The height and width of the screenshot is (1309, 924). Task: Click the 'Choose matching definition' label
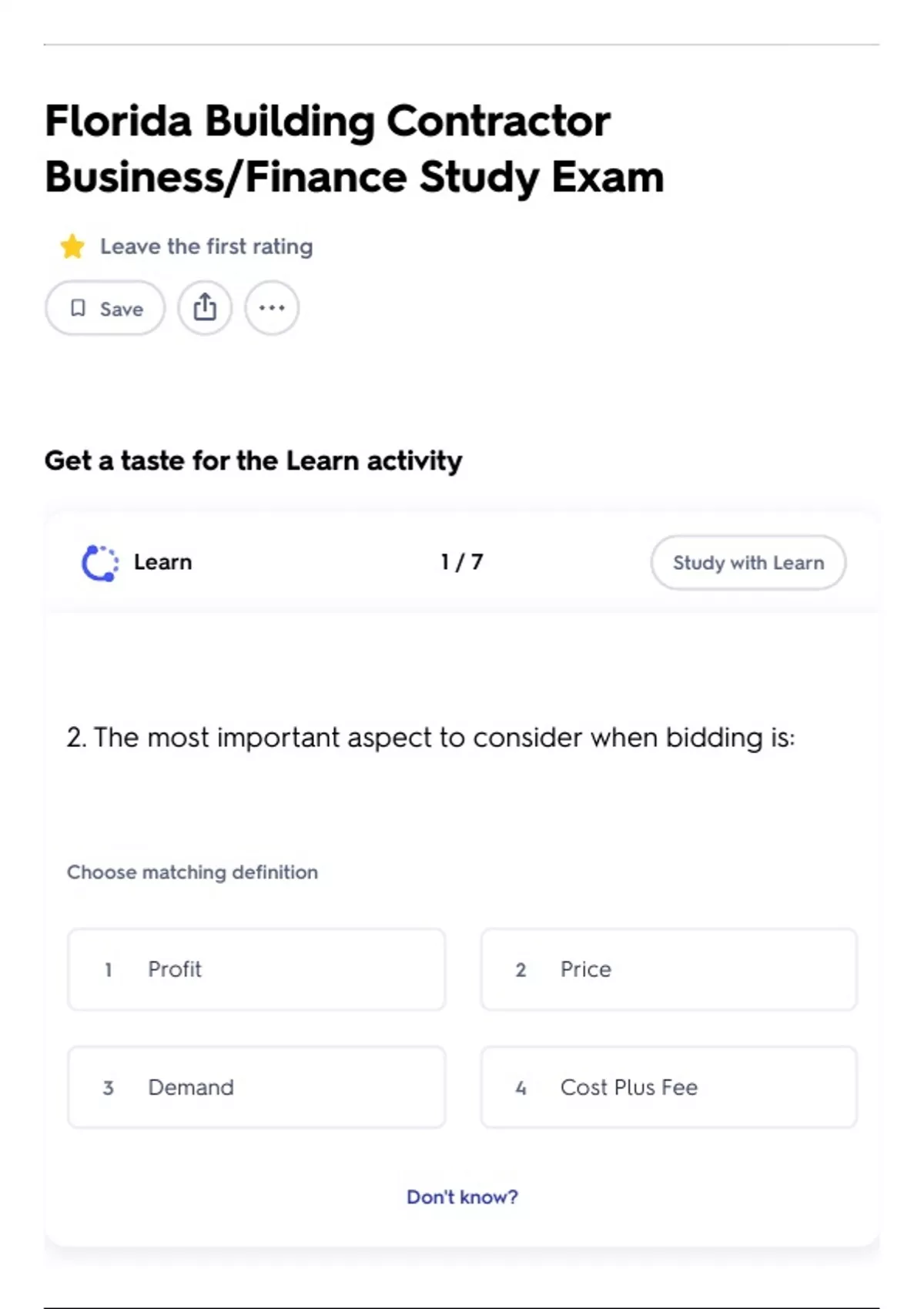(192, 872)
